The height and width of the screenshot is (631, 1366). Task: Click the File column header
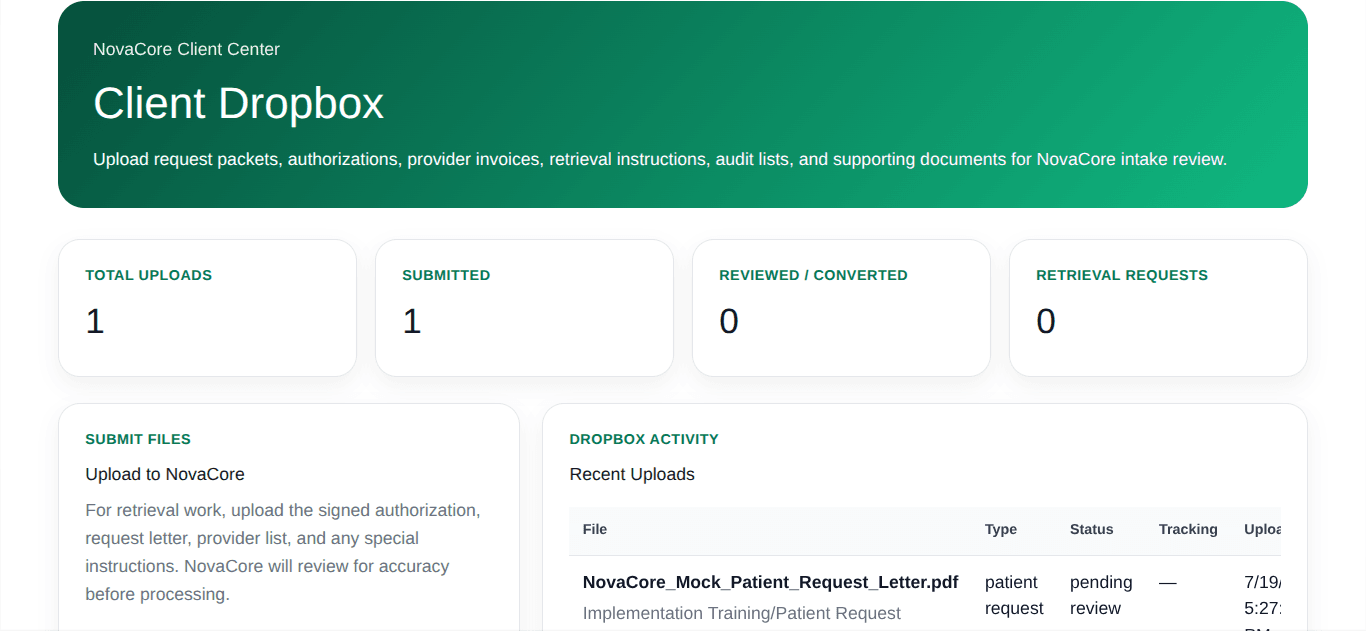pyautogui.click(x=595, y=529)
